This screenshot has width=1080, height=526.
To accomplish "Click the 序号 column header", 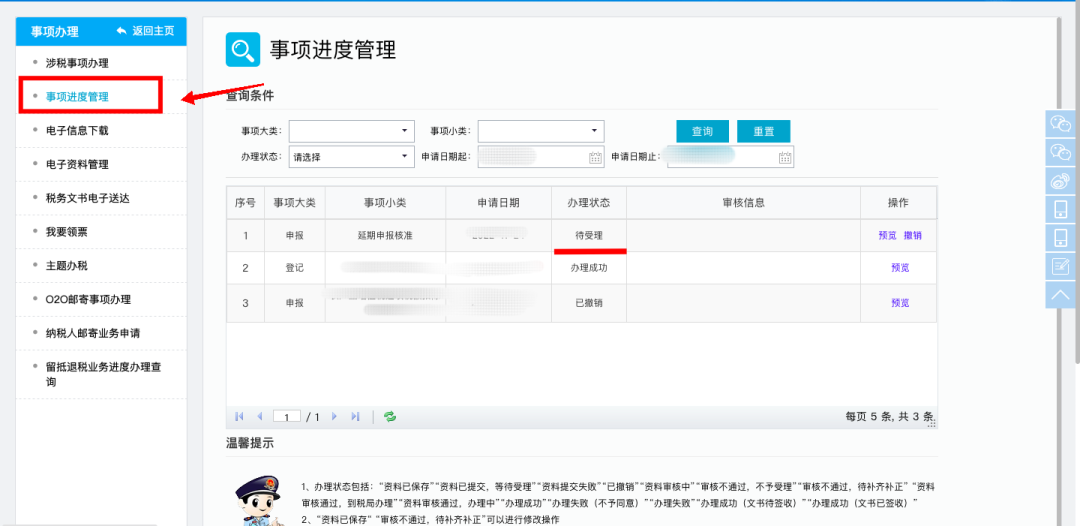I will (x=245, y=202).
